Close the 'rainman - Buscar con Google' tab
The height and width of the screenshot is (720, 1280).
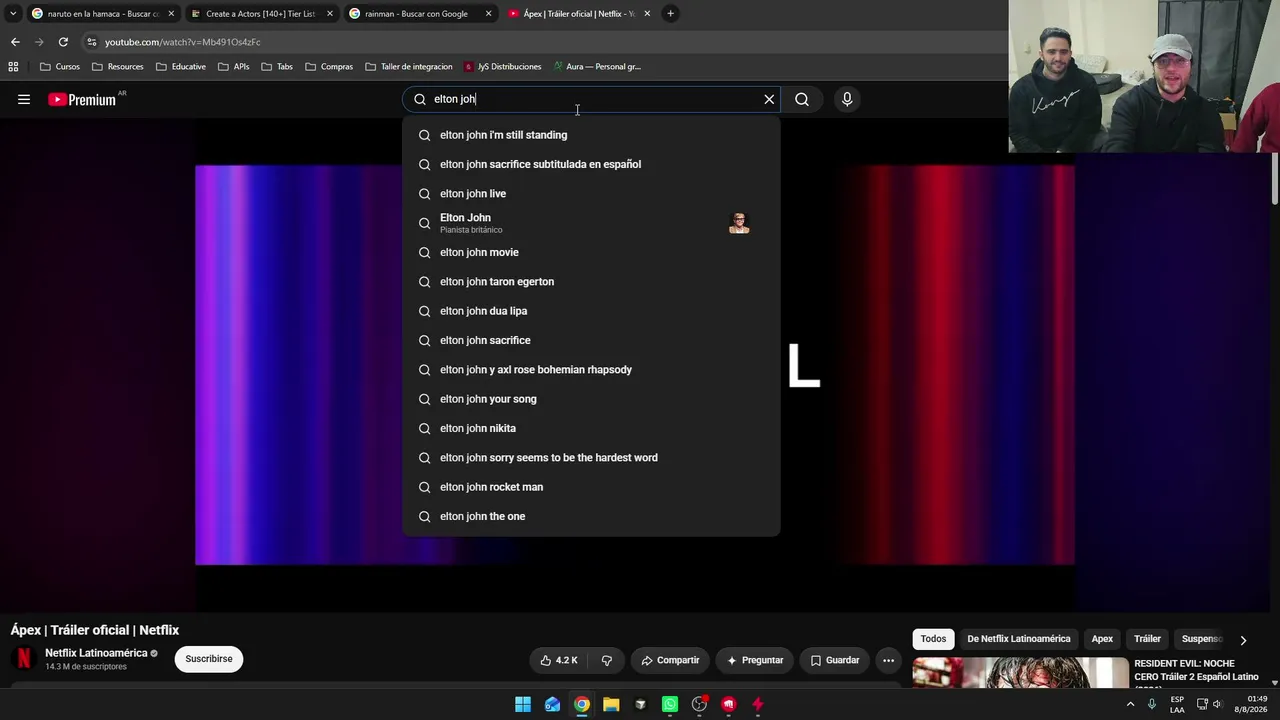[x=488, y=14]
